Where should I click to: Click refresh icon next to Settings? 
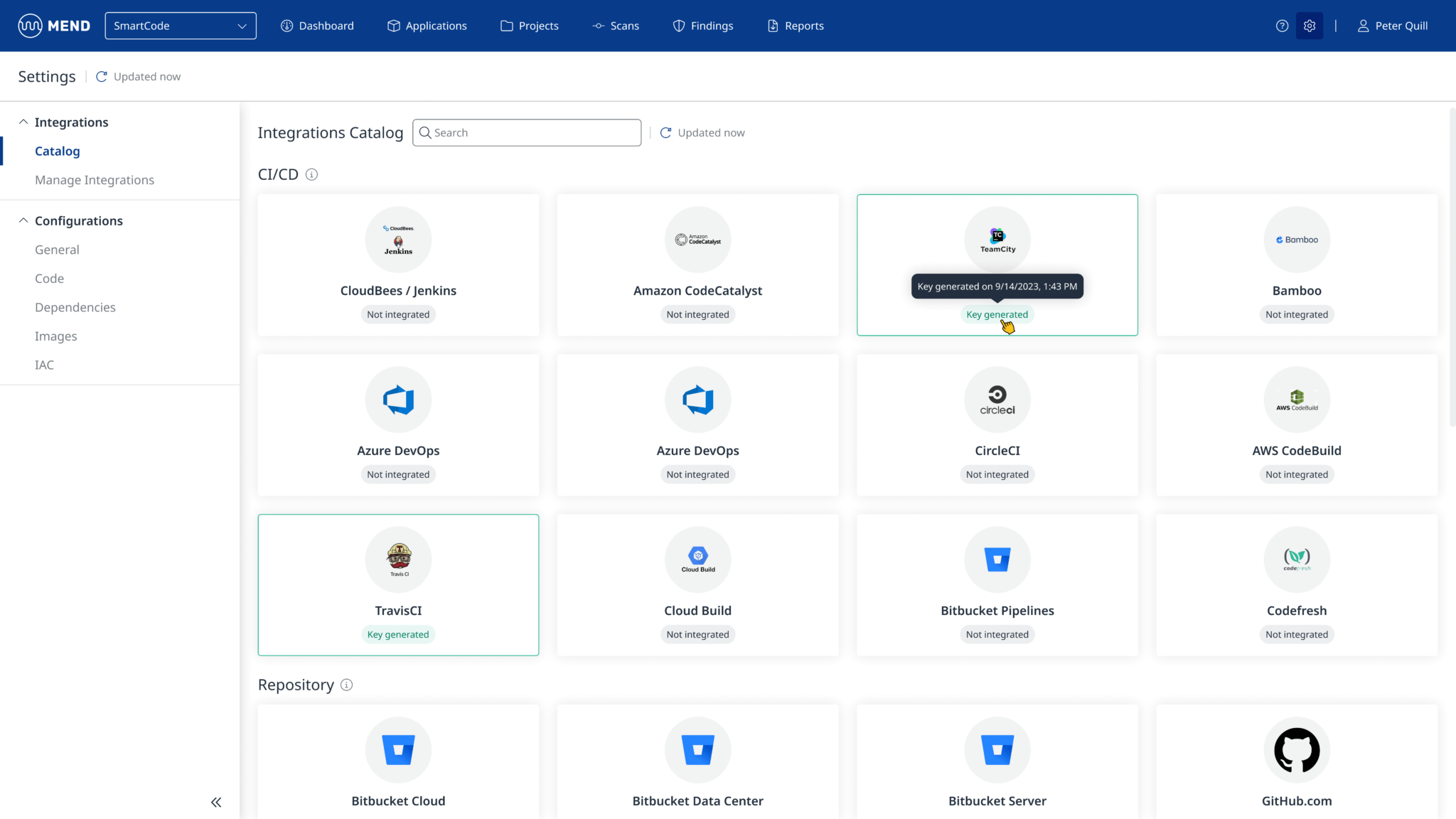[102, 77]
